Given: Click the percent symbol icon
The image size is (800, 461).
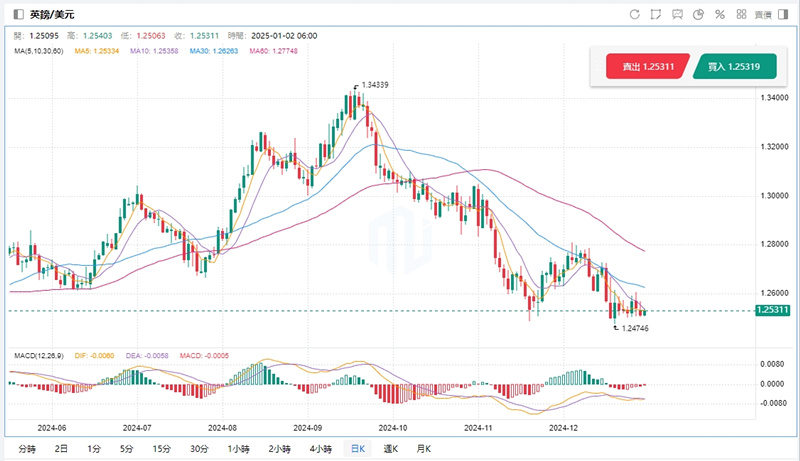Looking at the screenshot, I should [719, 15].
